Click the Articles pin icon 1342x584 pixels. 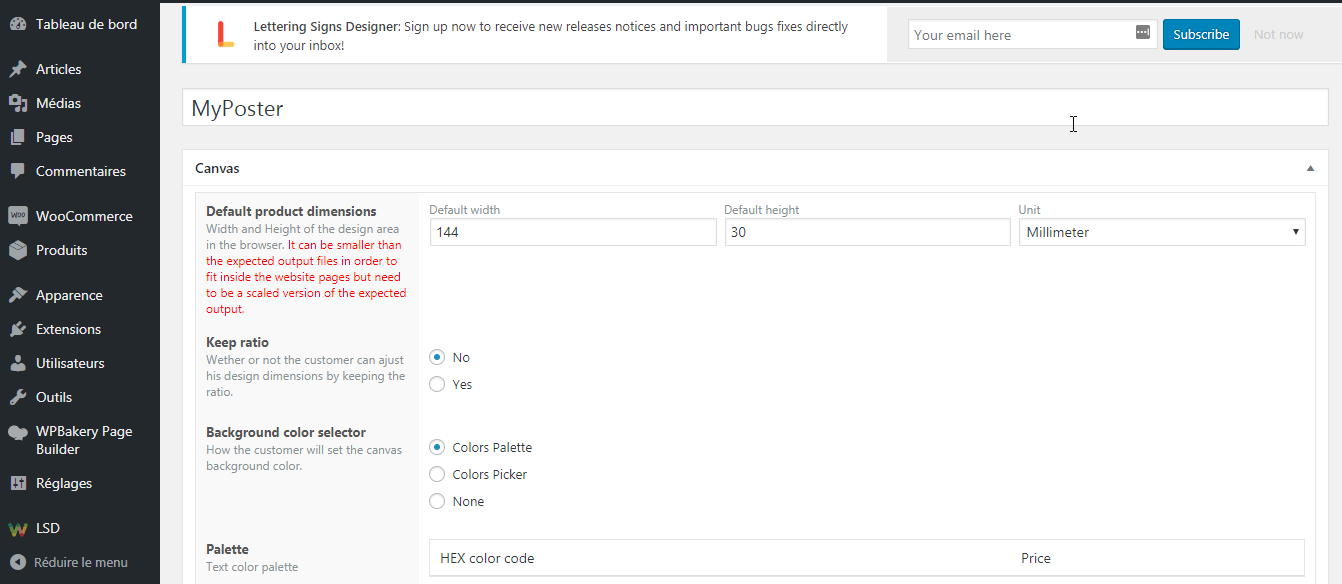pyautogui.click(x=18, y=69)
